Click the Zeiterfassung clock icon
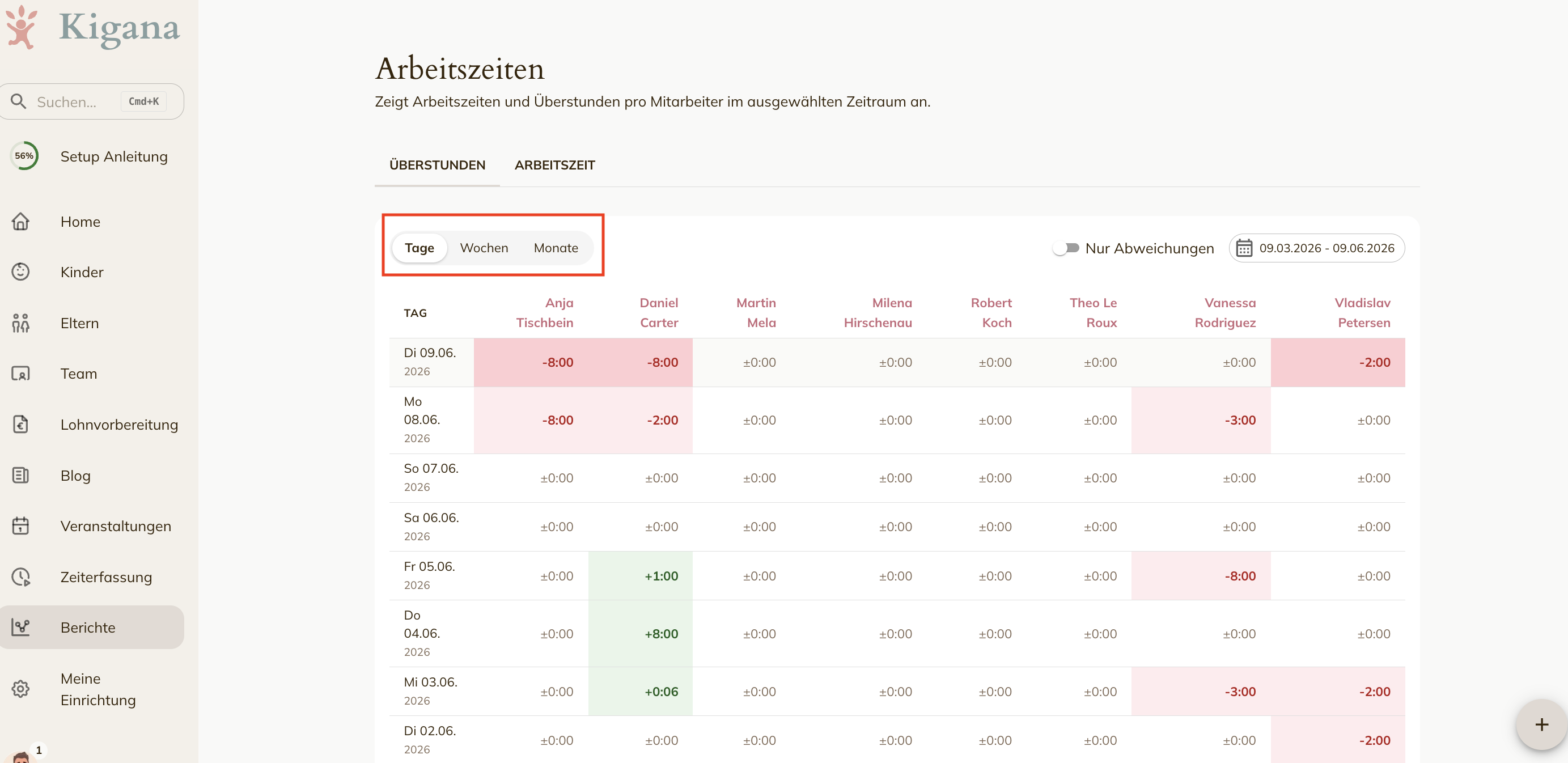Viewport: 1568px width, 763px height. coord(21,577)
